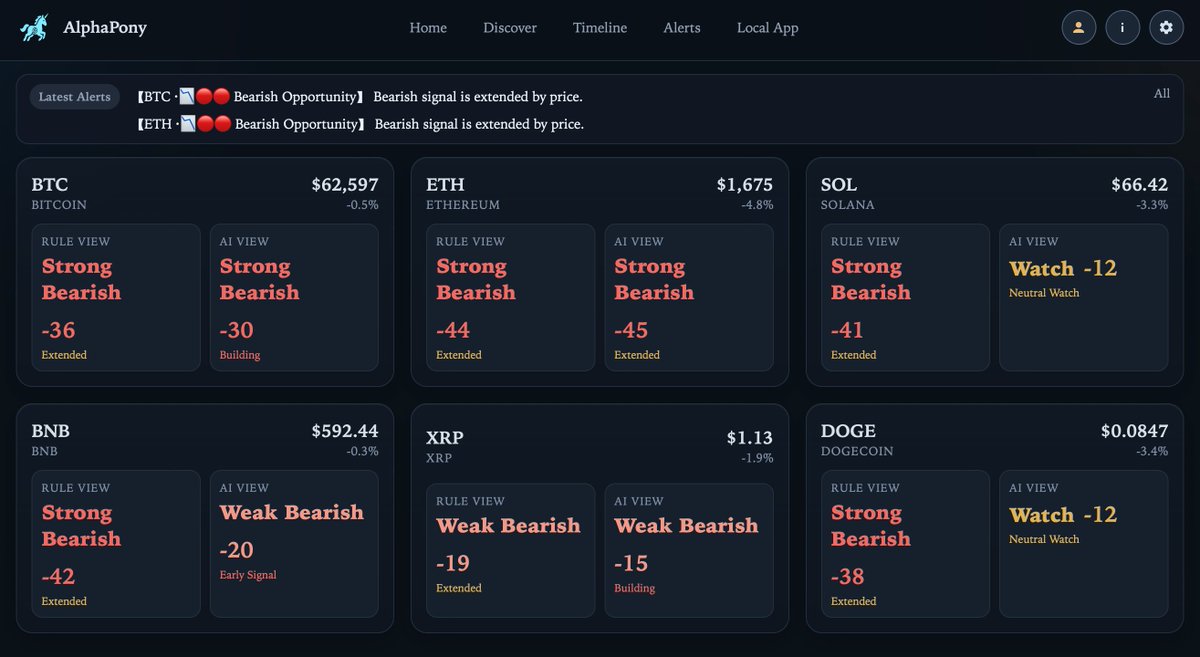Click the AlphaPony brand name
Image resolution: width=1200 pixels, height=657 pixels.
[105, 28]
